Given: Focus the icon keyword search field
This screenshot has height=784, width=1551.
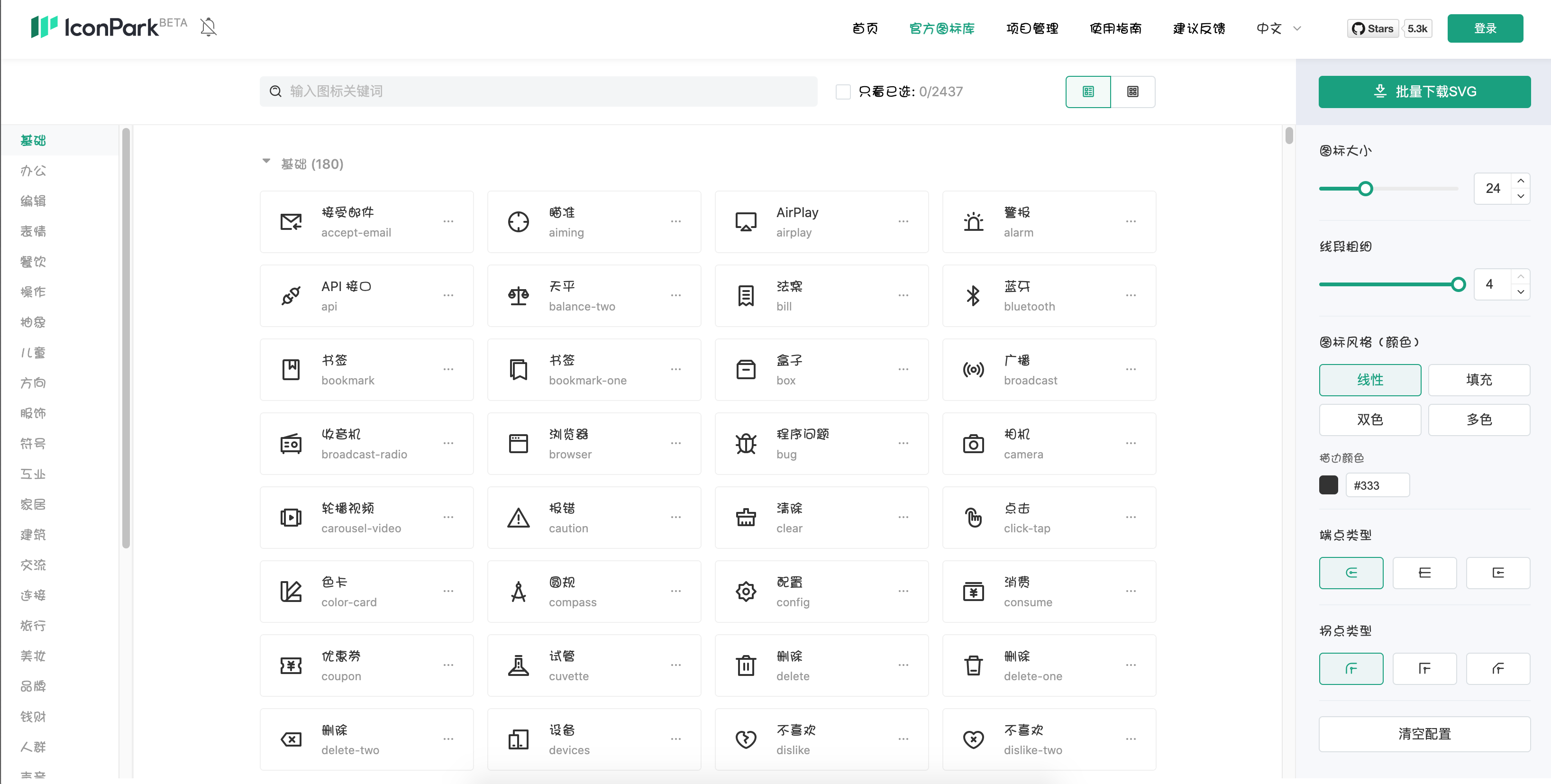Looking at the screenshot, I should (x=542, y=91).
